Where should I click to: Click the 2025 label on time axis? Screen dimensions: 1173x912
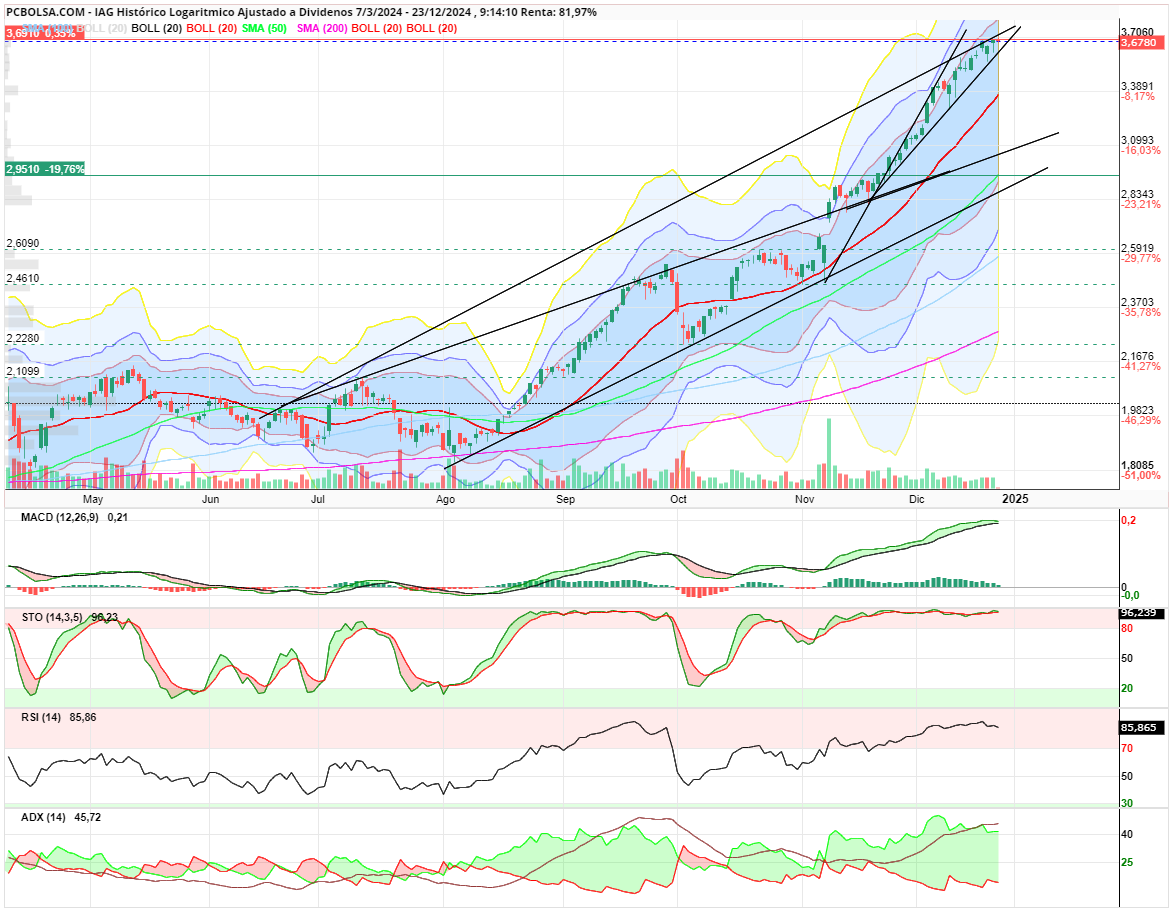[1015, 499]
